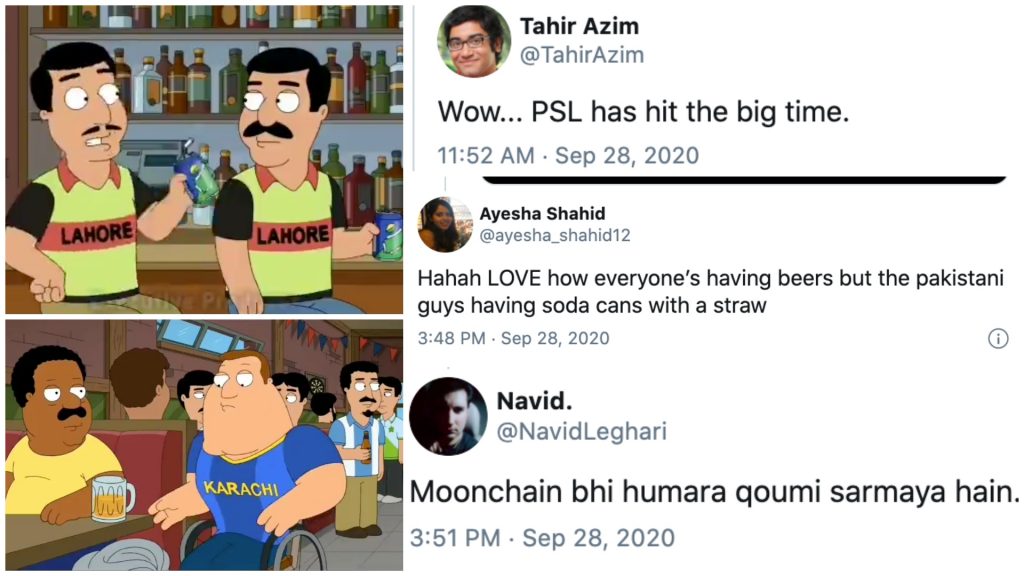Screen dimensions: 1024x576
Task: Click the Tahir Azim display name
Action: (x=579, y=26)
